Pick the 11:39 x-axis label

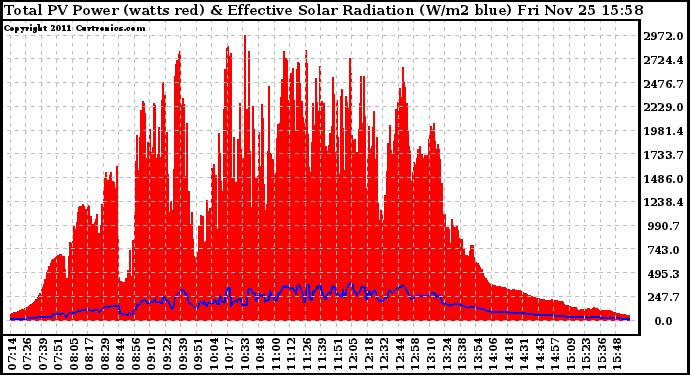(x=323, y=353)
